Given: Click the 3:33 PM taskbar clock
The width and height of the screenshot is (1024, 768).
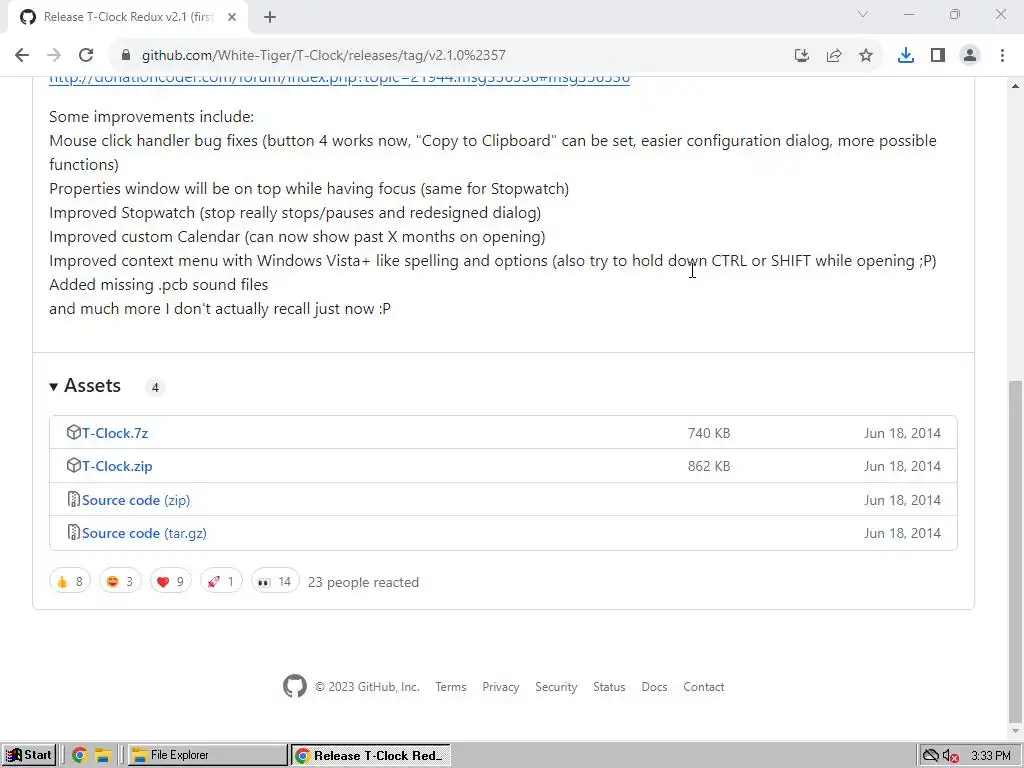Looking at the screenshot, I should [x=991, y=756].
